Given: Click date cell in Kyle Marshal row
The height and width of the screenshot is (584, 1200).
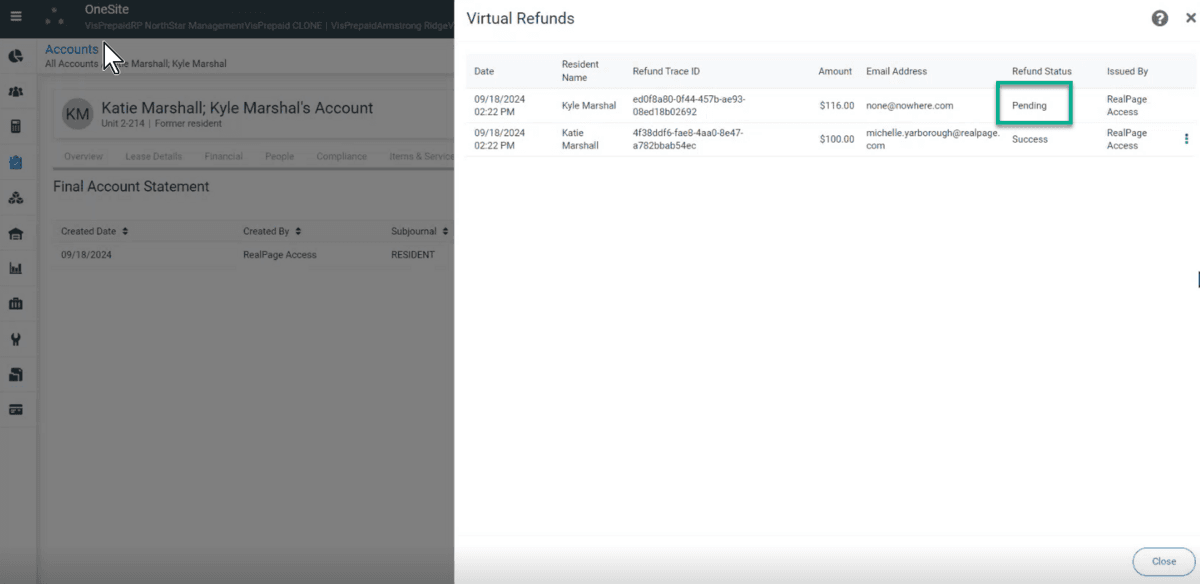Looking at the screenshot, I should (499, 105).
